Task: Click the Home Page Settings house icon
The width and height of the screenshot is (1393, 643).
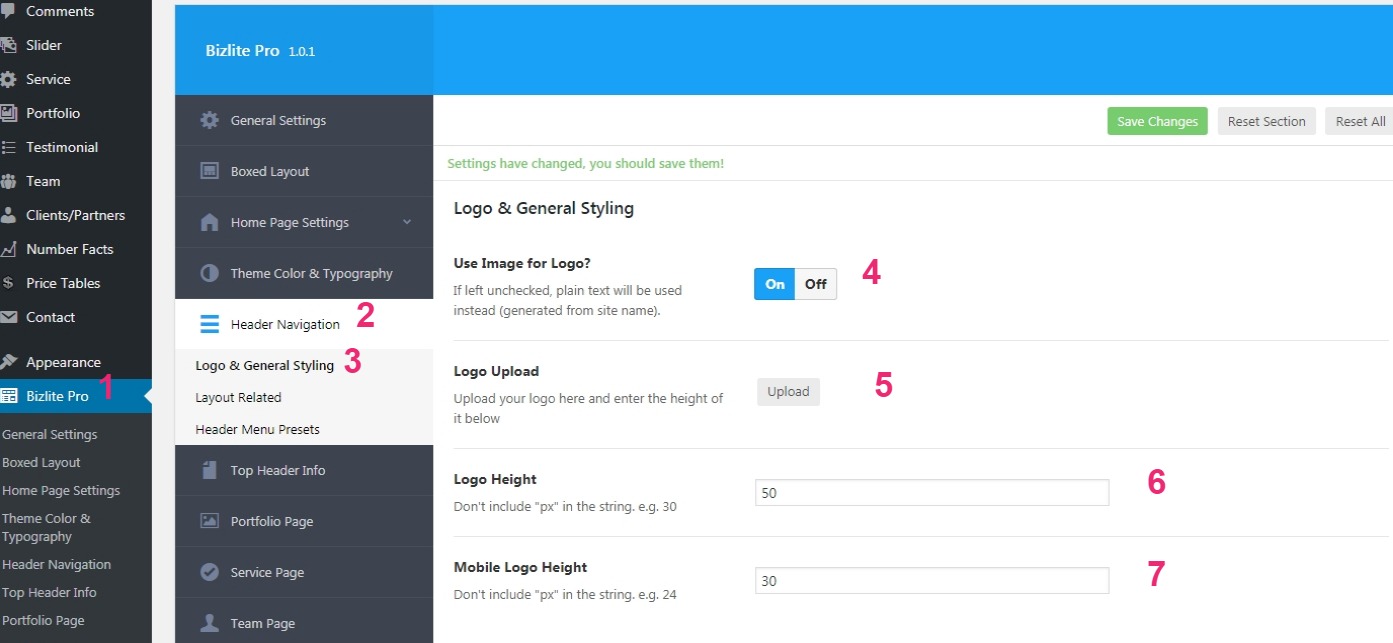Action: (x=209, y=222)
